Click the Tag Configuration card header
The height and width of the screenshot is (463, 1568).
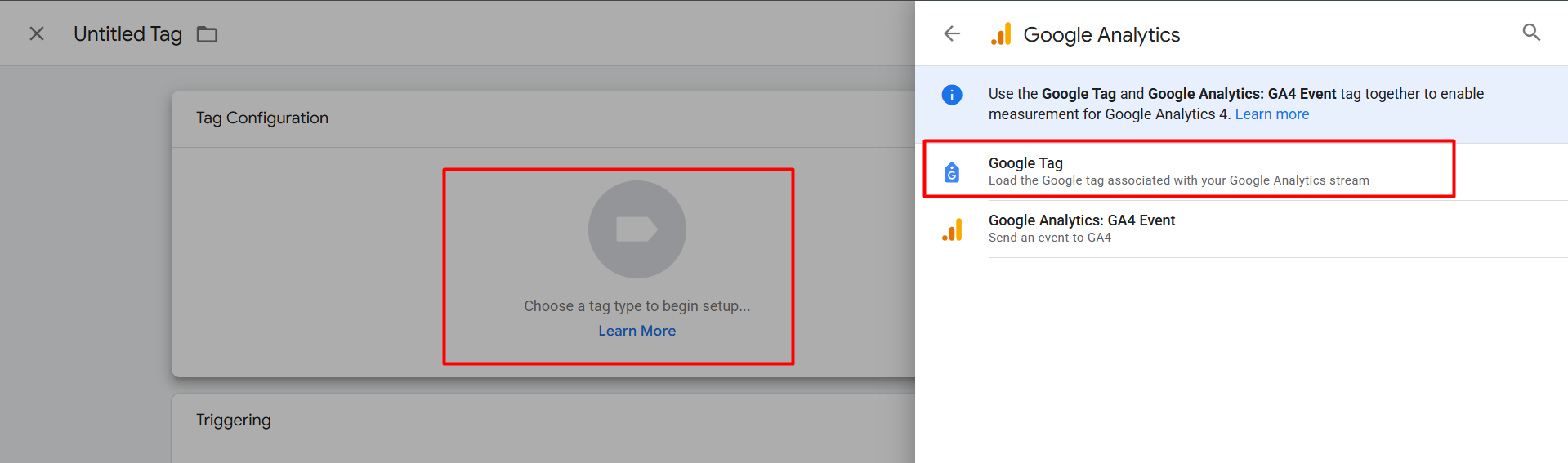[x=262, y=118]
